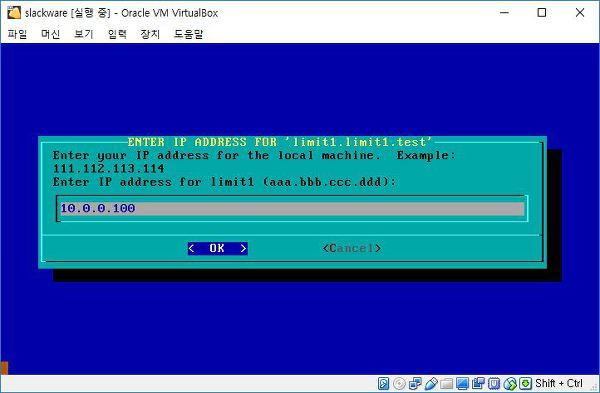This screenshot has height=393, width=600.
Task: Close the VirtualBox window
Action: click(580, 13)
